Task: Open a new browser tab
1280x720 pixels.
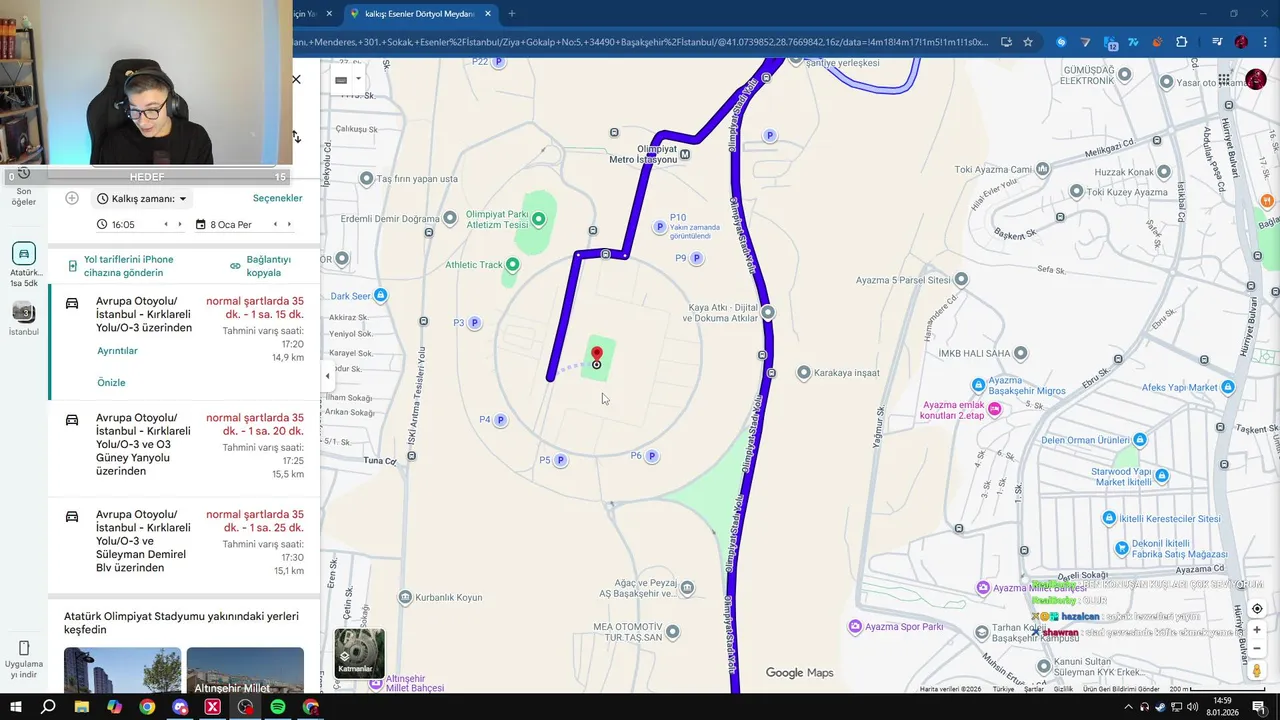Action: (x=512, y=14)
